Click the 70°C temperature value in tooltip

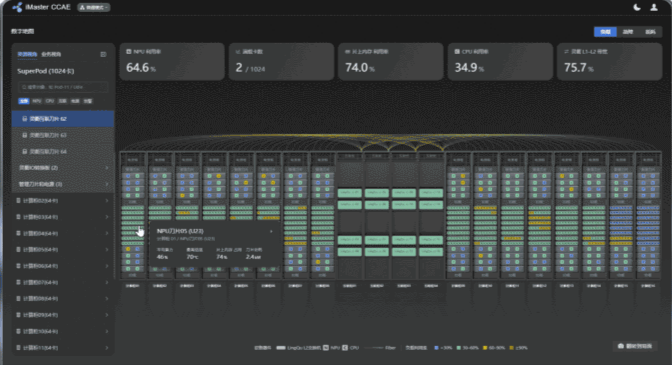[192, 257]
